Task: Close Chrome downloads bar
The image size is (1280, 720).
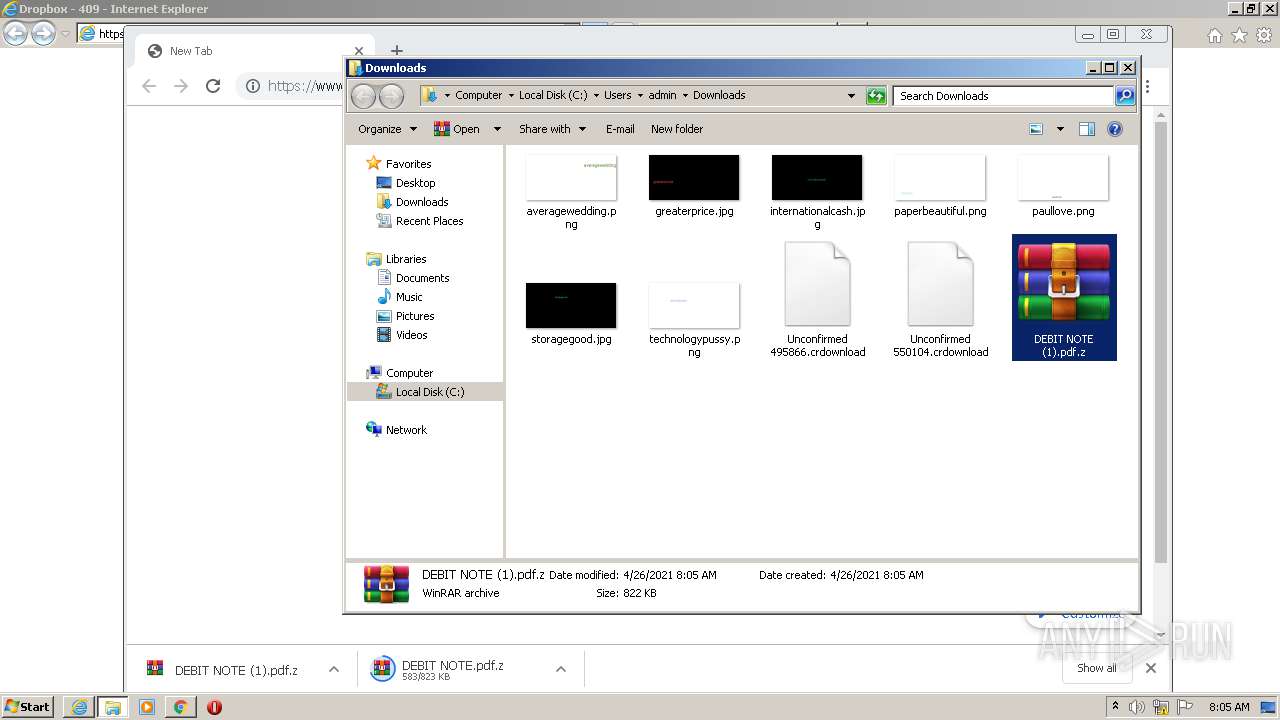Action: tap(1151, 668)
